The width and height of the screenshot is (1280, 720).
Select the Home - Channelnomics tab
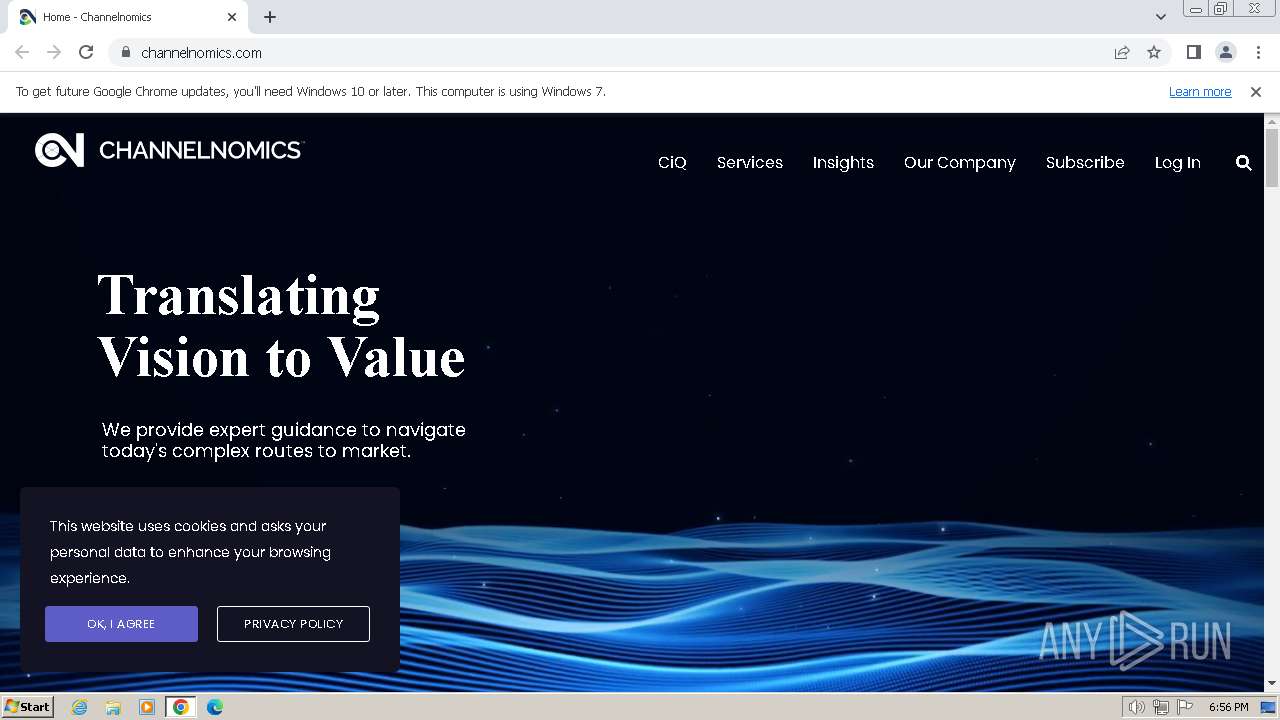[126, 17]
